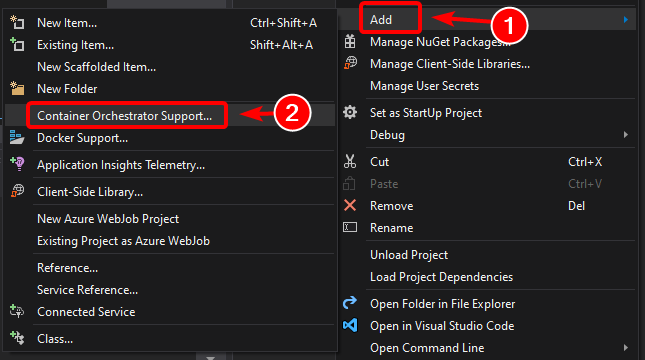Expand the Add submenu arrow
The height and width of the screenshot is (360, 645).
pyautogui.click(x=626, y=19)
